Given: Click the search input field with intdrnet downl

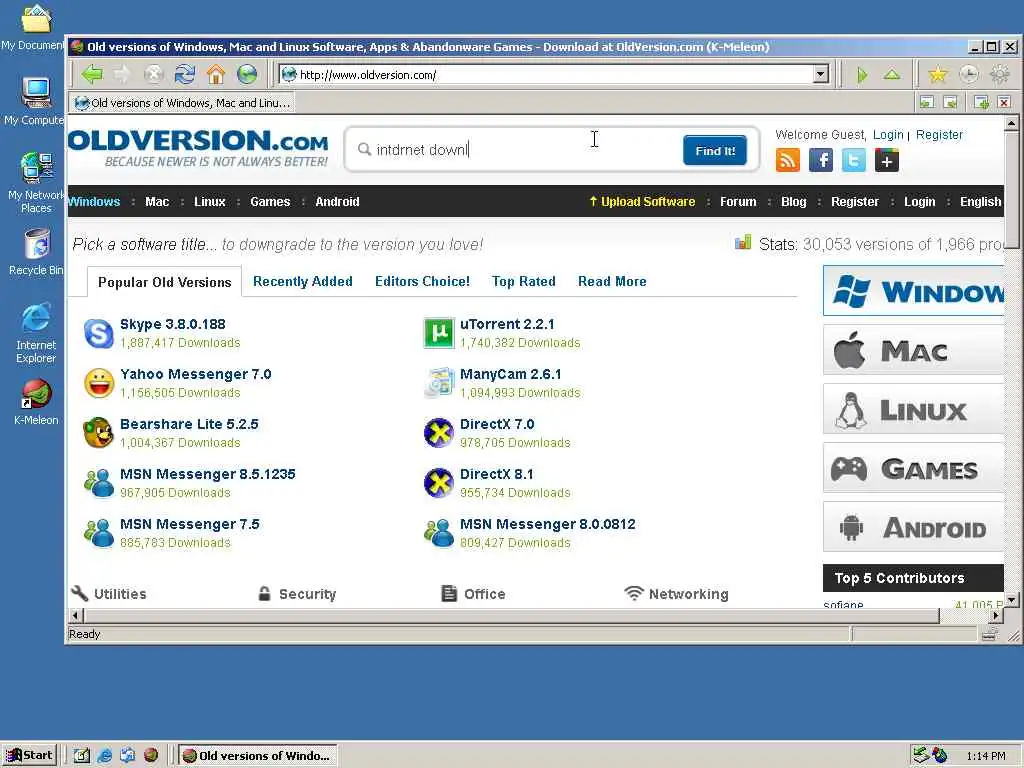Looking at the screenshot, I should (x=516, y=150).
